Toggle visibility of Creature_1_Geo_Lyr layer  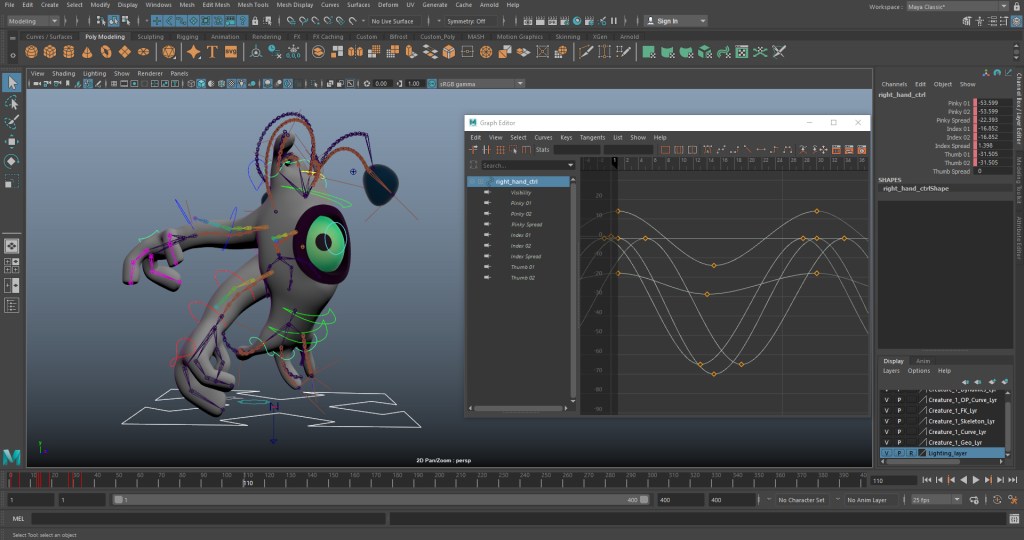coord(886,442)
